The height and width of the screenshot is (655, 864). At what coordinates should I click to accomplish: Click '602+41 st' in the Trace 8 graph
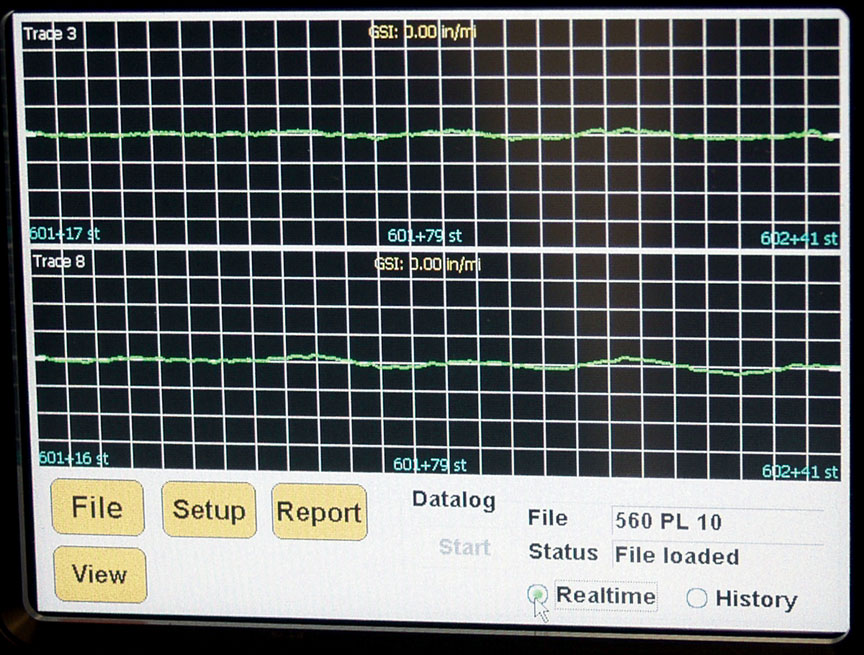(800, 472)
